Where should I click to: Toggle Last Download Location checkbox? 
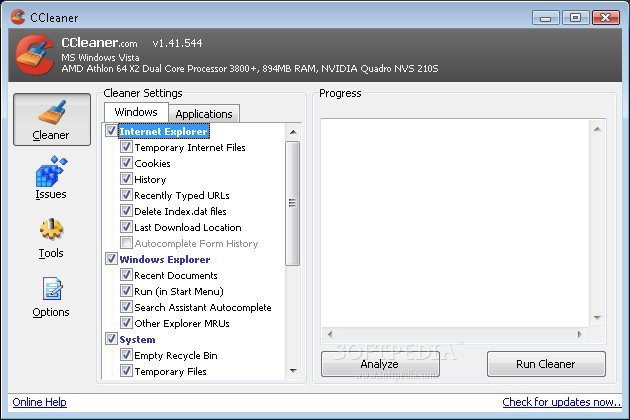pos(126,227)
